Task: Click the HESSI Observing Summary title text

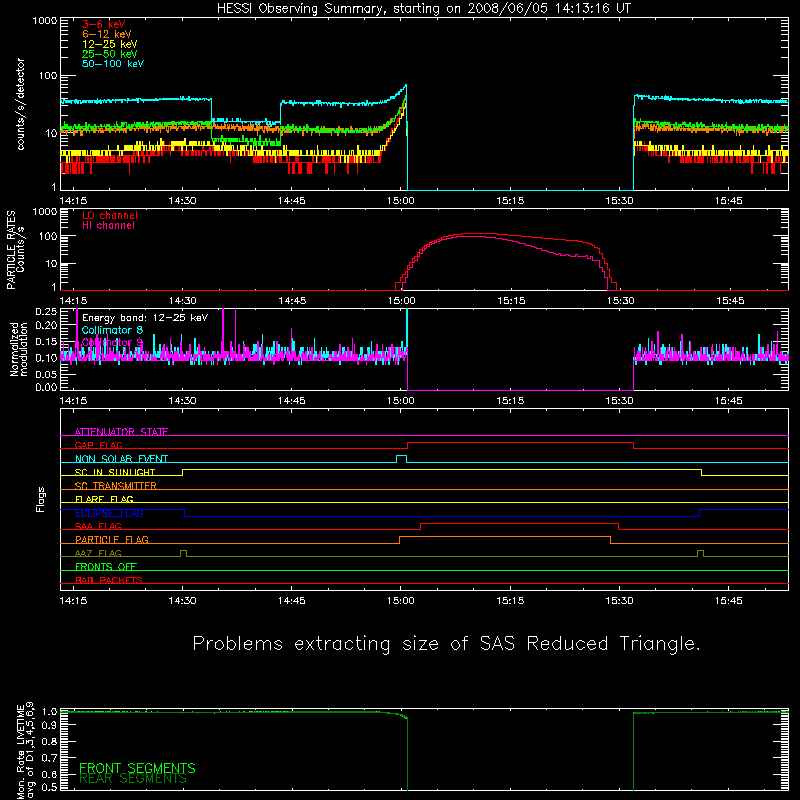Action: [424, 9]
